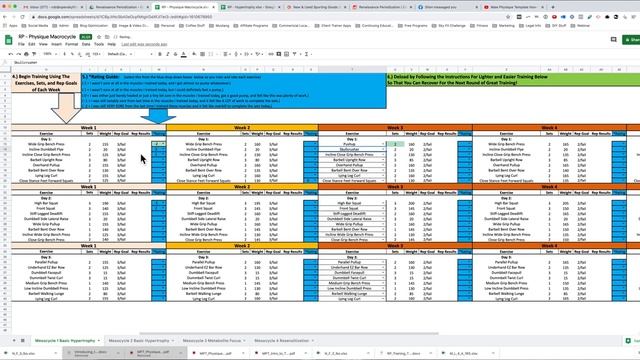The height and width of the screenshot is (360, 640).
Task: Open the Tools menu
Action: 99,44
